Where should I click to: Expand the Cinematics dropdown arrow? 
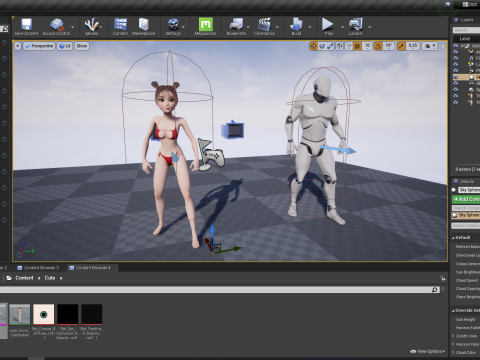point(277,27)
